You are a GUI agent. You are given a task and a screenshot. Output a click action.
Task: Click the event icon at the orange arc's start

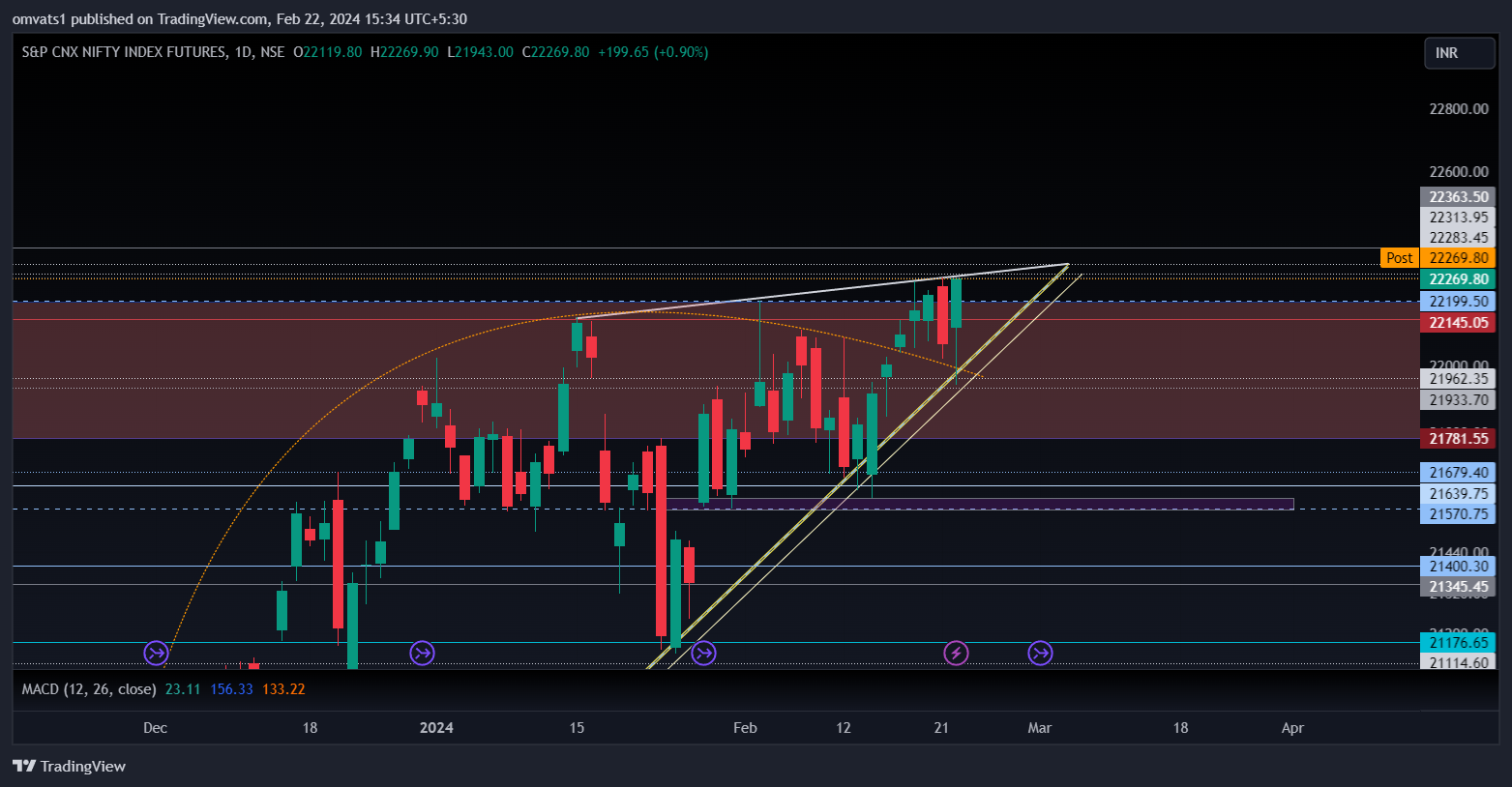(x=156, y=654)
